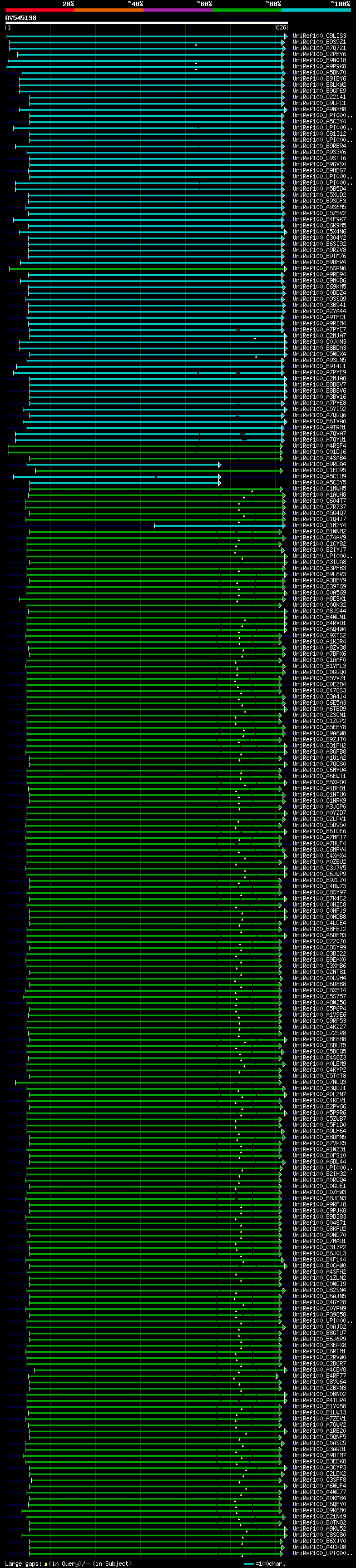This screenshot has width=356, height=1568.
Task: Click the purple ~60% legend segment
Action: click(x=179, y=10)
